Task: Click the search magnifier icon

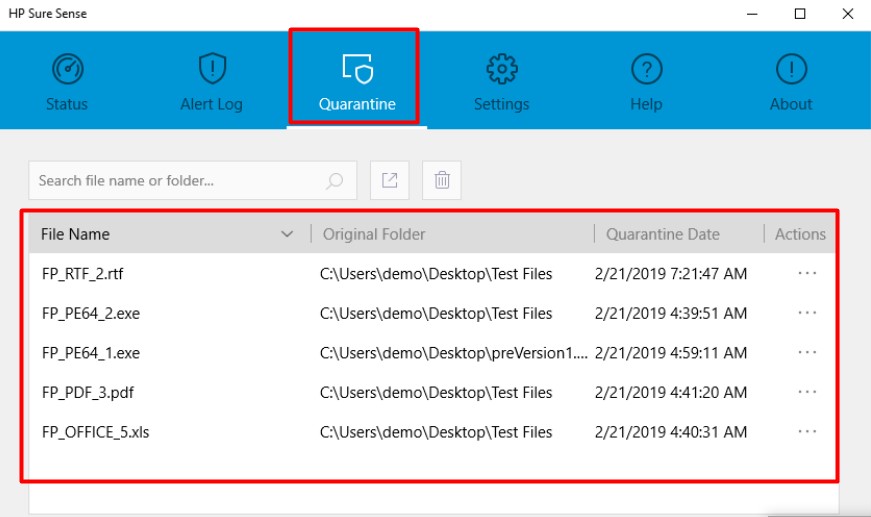Action: coord(335,181)
